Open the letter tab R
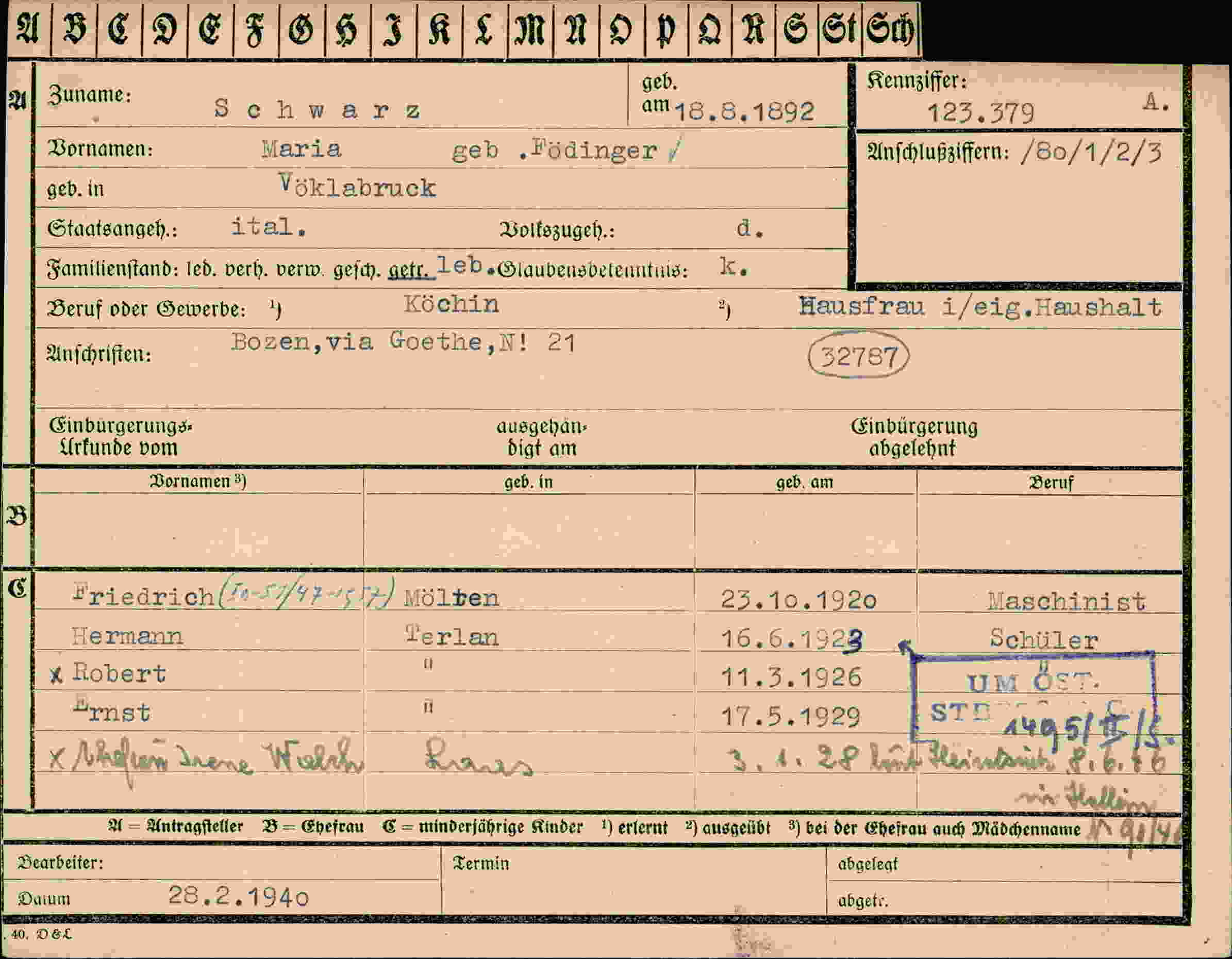 [x=754, y=29]
